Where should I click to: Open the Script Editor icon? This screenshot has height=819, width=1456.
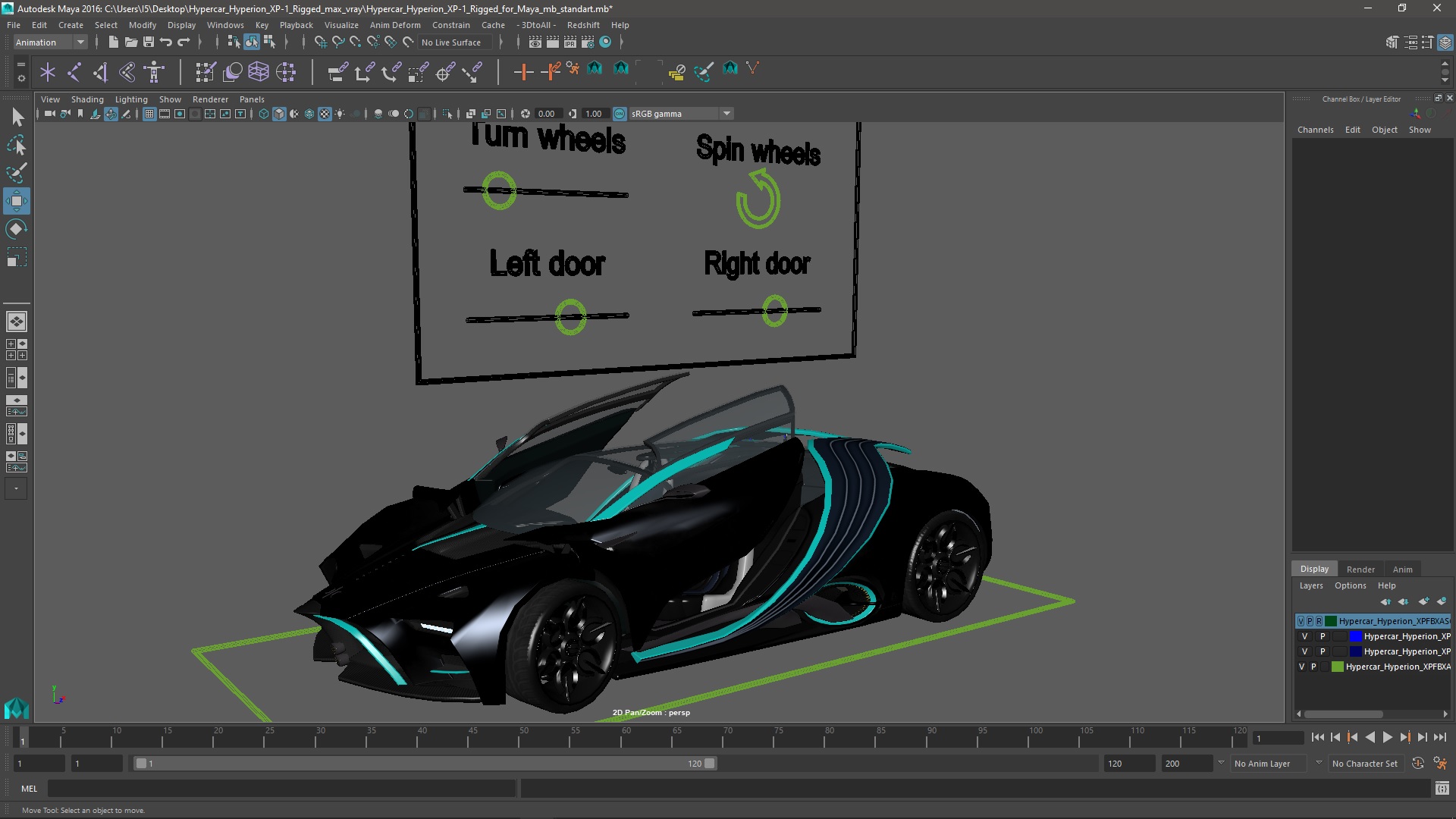pyautogui.click(x=1442, y=789)
